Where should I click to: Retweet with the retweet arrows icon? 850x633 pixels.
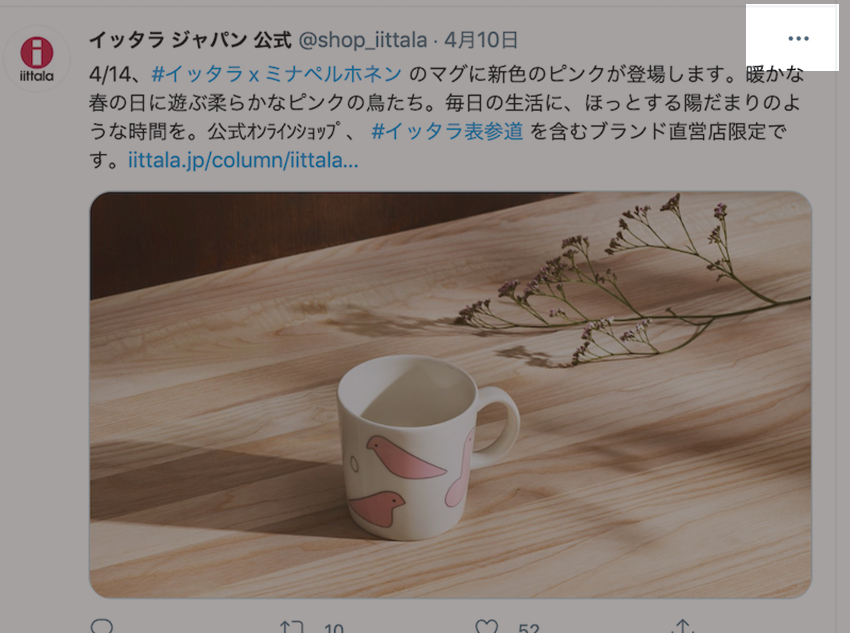291,628
